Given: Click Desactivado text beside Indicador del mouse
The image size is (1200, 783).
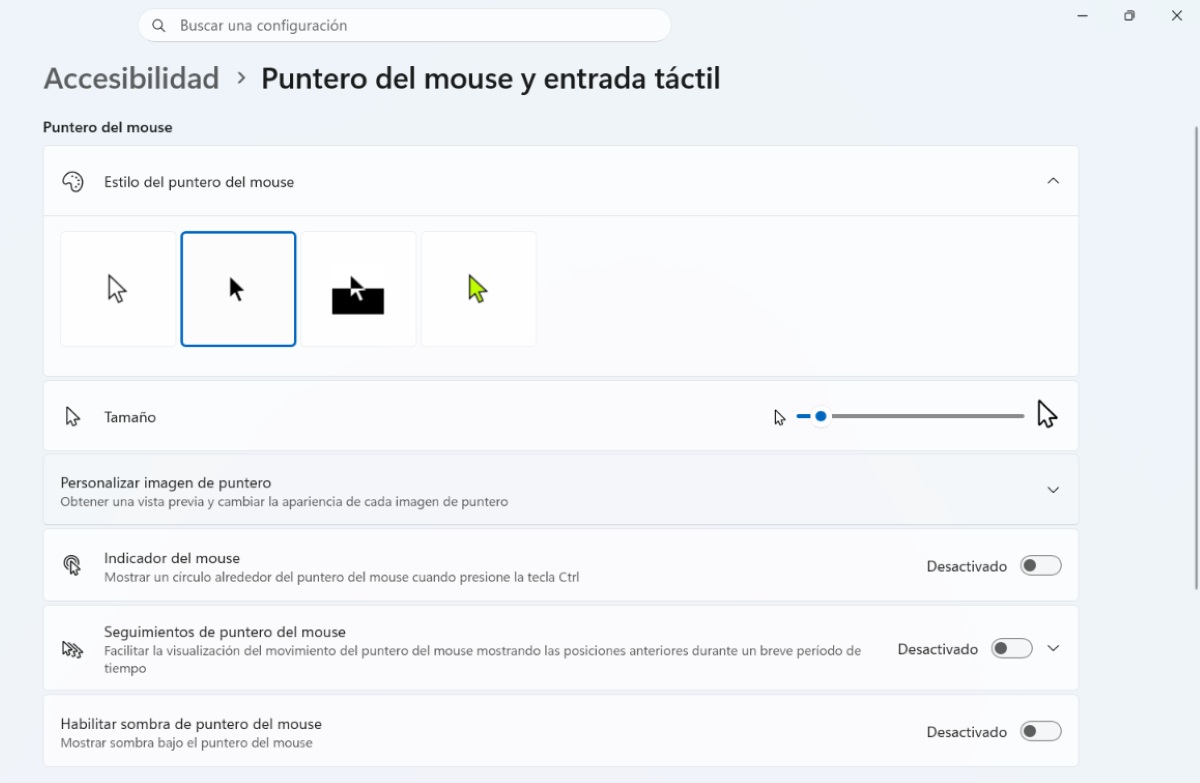Looking at the screenshot, I should (967, 566).
